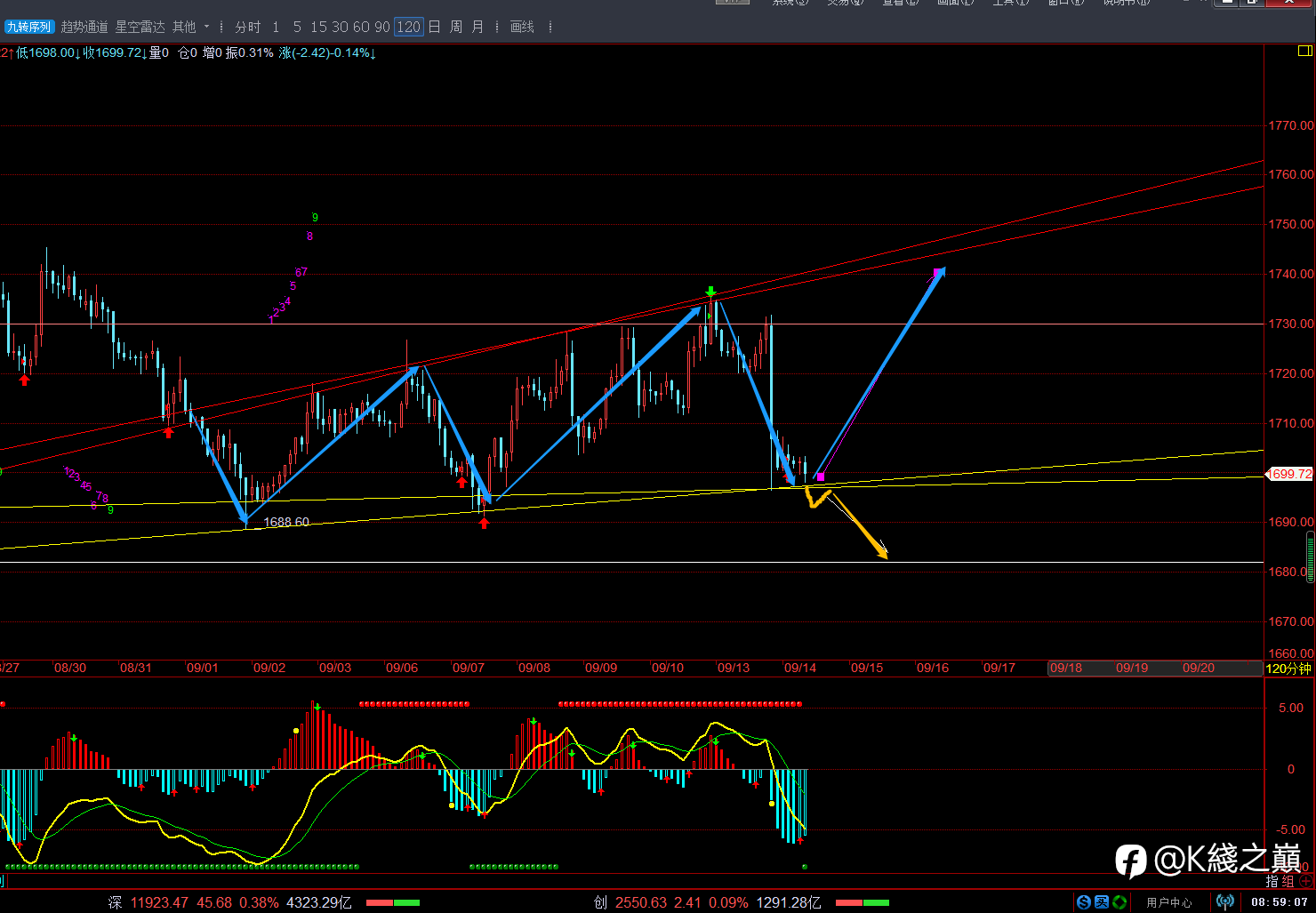Select the 30 minute period
1316x913 pixels.
click(x=340, y=27)
